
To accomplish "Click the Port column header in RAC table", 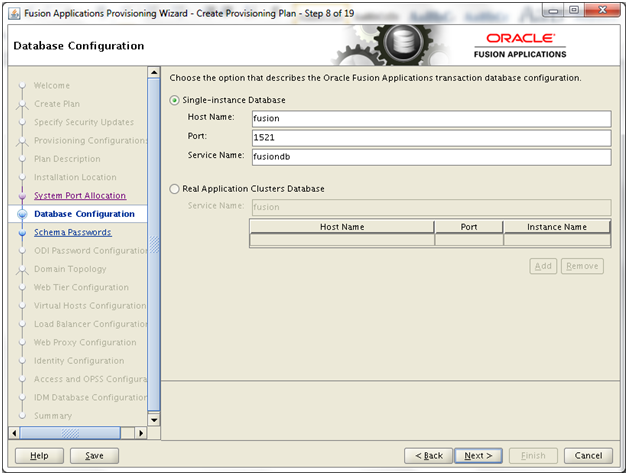I will click(x=469, y=227).
